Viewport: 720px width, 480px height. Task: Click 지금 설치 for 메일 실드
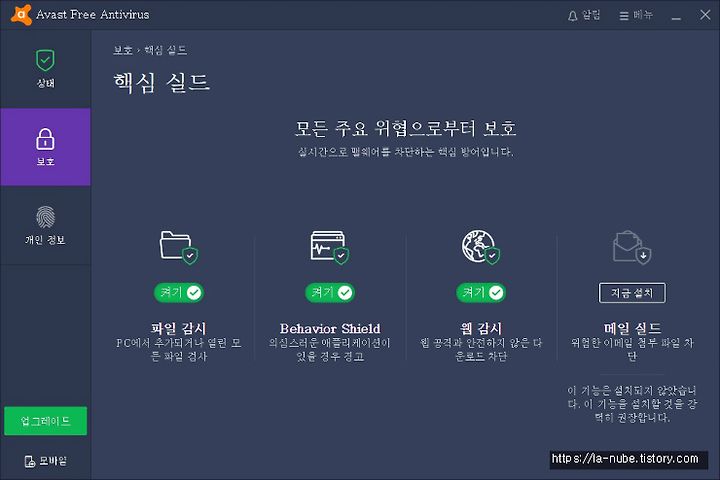(632, 293)
